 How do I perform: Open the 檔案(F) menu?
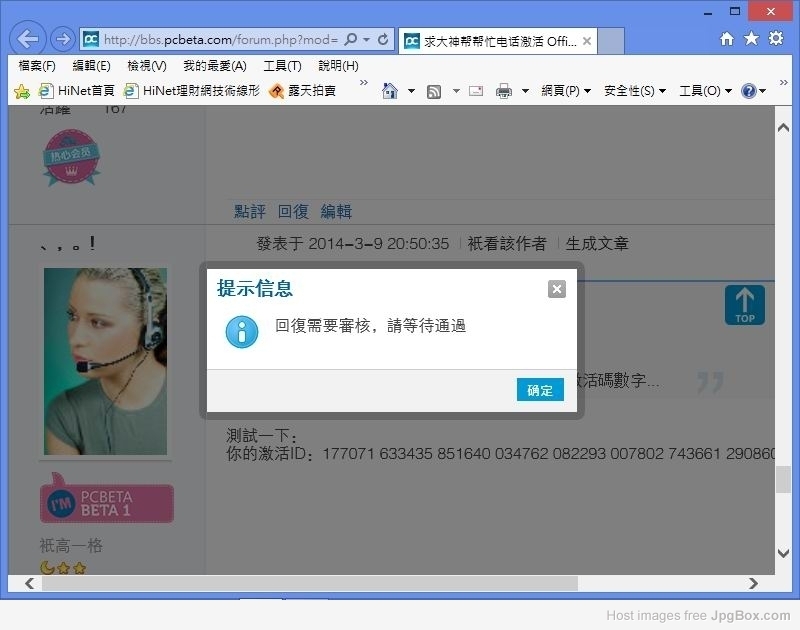click(x=37, y=66)
